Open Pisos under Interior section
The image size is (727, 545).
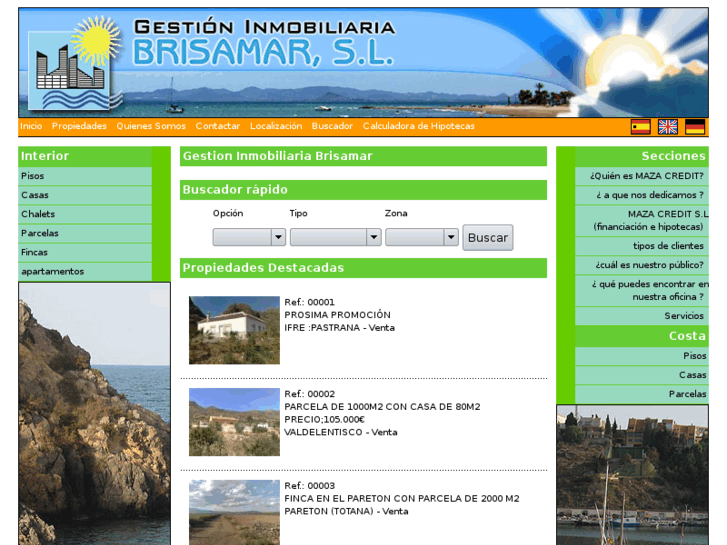85,176
